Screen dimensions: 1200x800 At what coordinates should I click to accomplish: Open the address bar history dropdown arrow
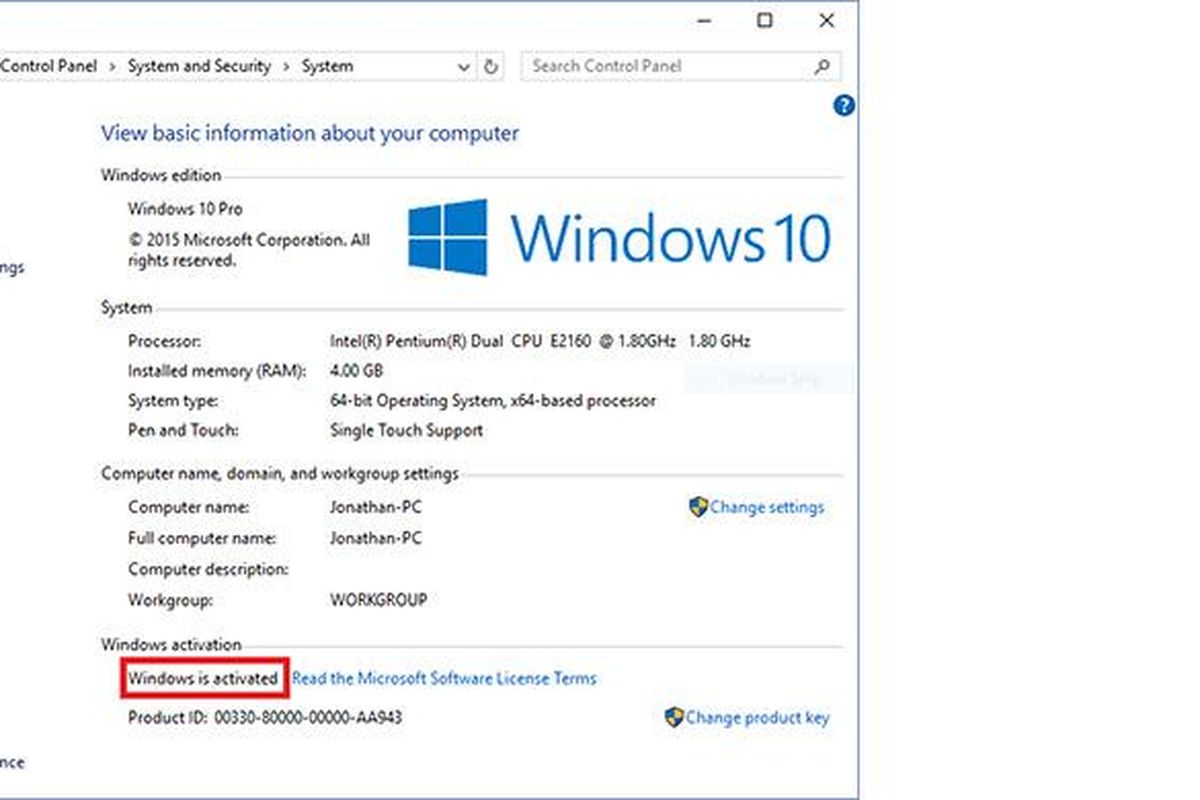(x=464, y=67)
